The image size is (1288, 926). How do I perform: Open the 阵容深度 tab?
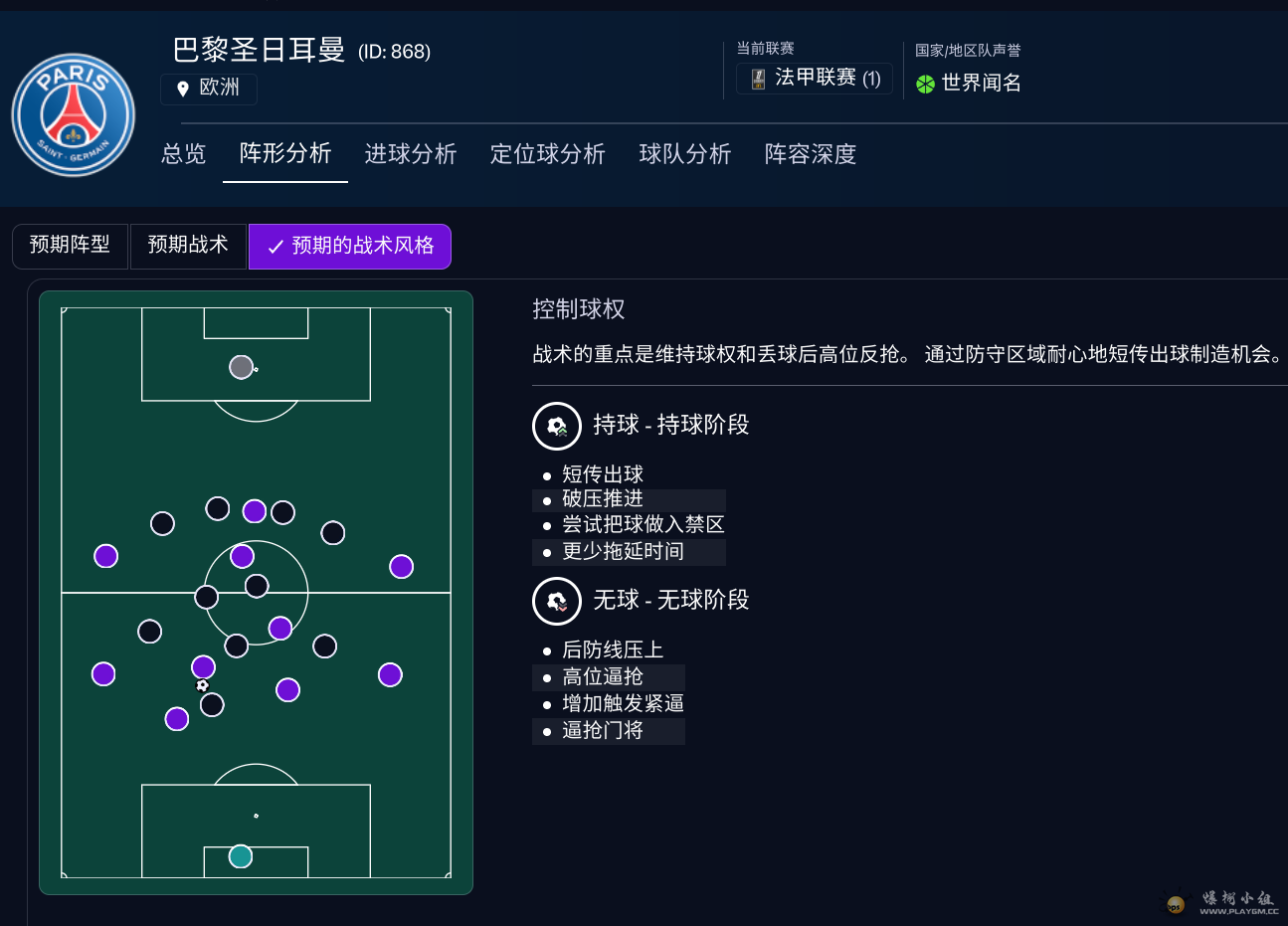click(811, 154)
